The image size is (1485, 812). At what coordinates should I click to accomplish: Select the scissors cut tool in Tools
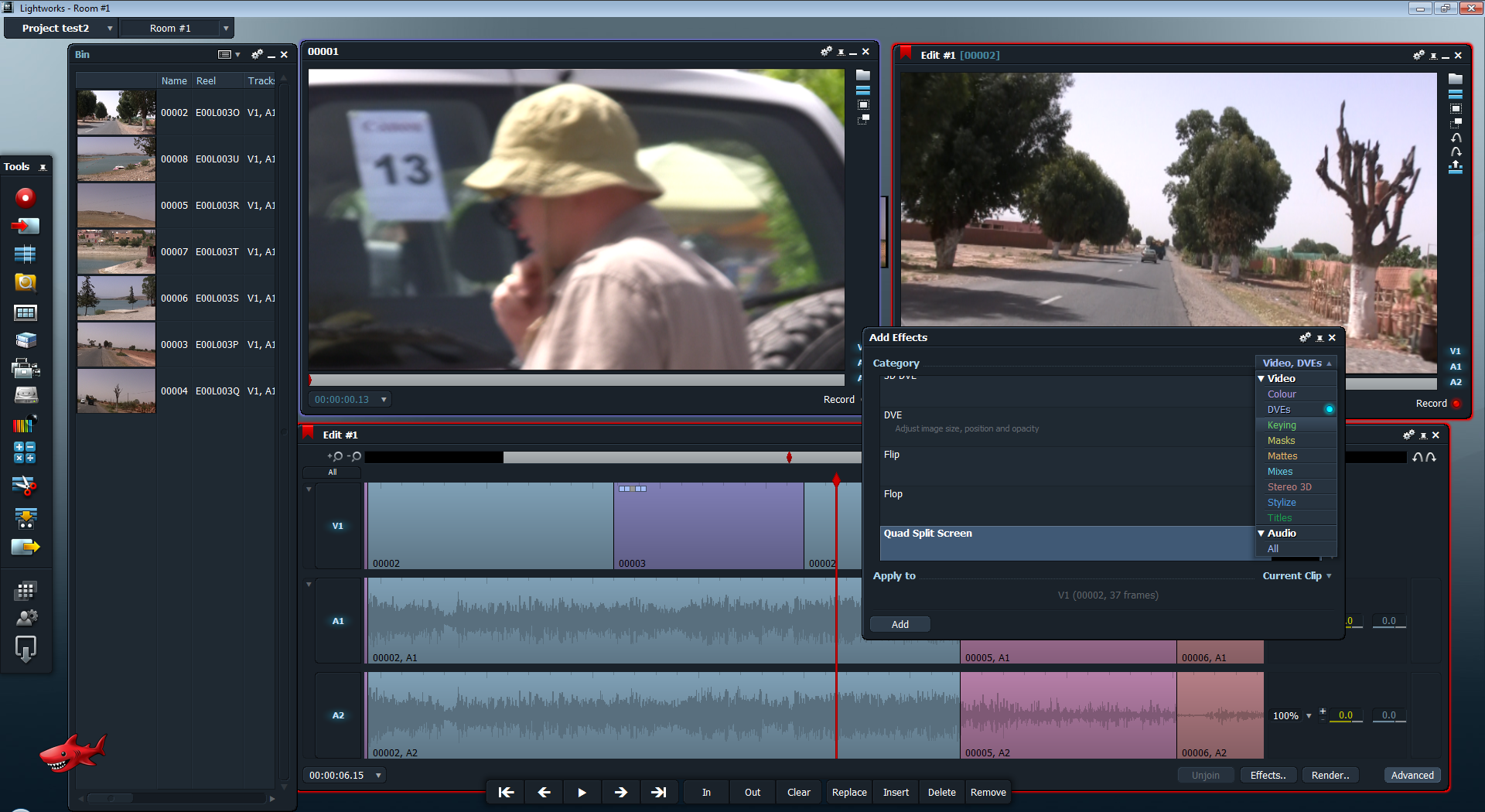[x=26, y=486]
